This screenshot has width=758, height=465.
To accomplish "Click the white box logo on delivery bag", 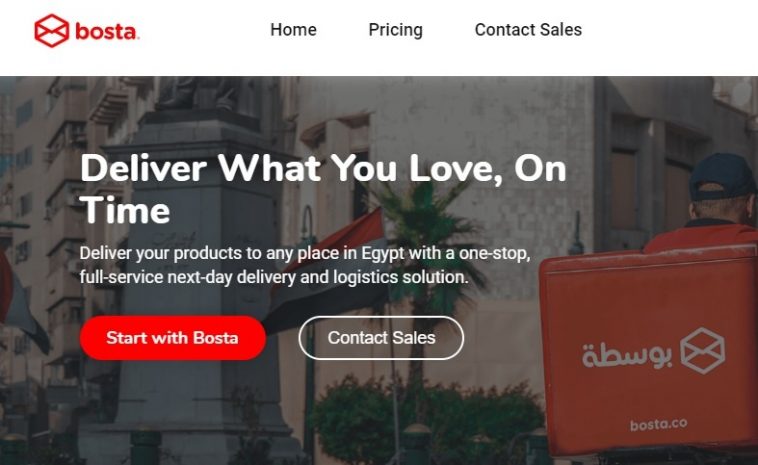I will [702, 350].
